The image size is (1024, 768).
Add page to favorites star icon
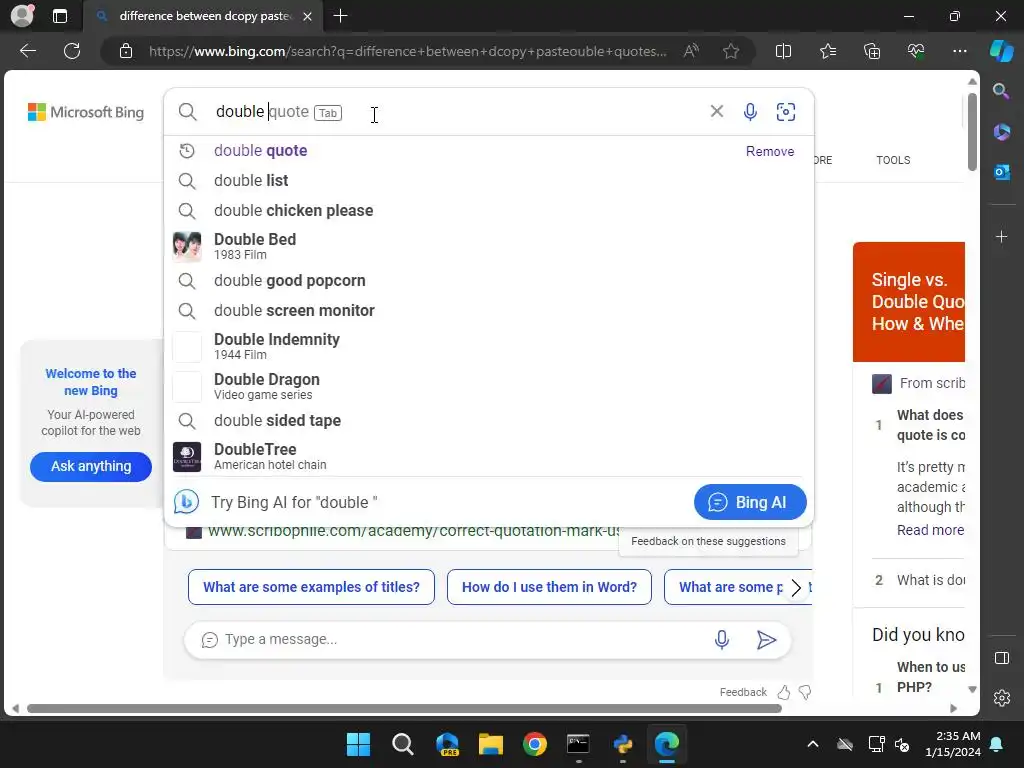[x=731, y=51]
